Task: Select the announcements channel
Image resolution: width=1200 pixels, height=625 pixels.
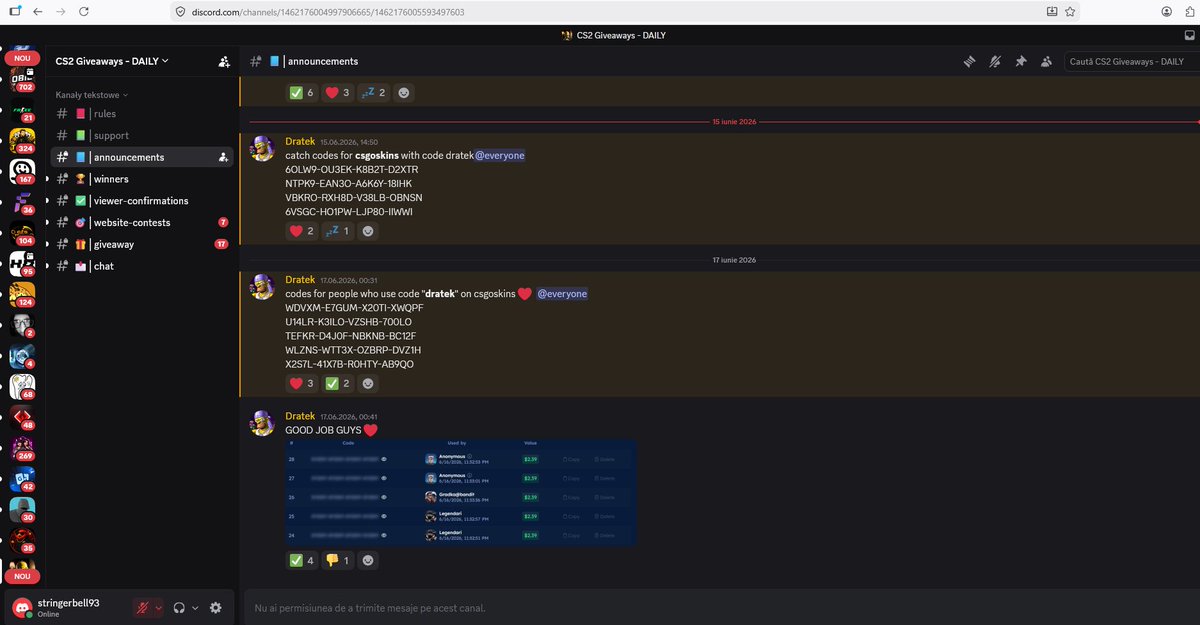Action: pyautogui.click(x=142, y=157)
